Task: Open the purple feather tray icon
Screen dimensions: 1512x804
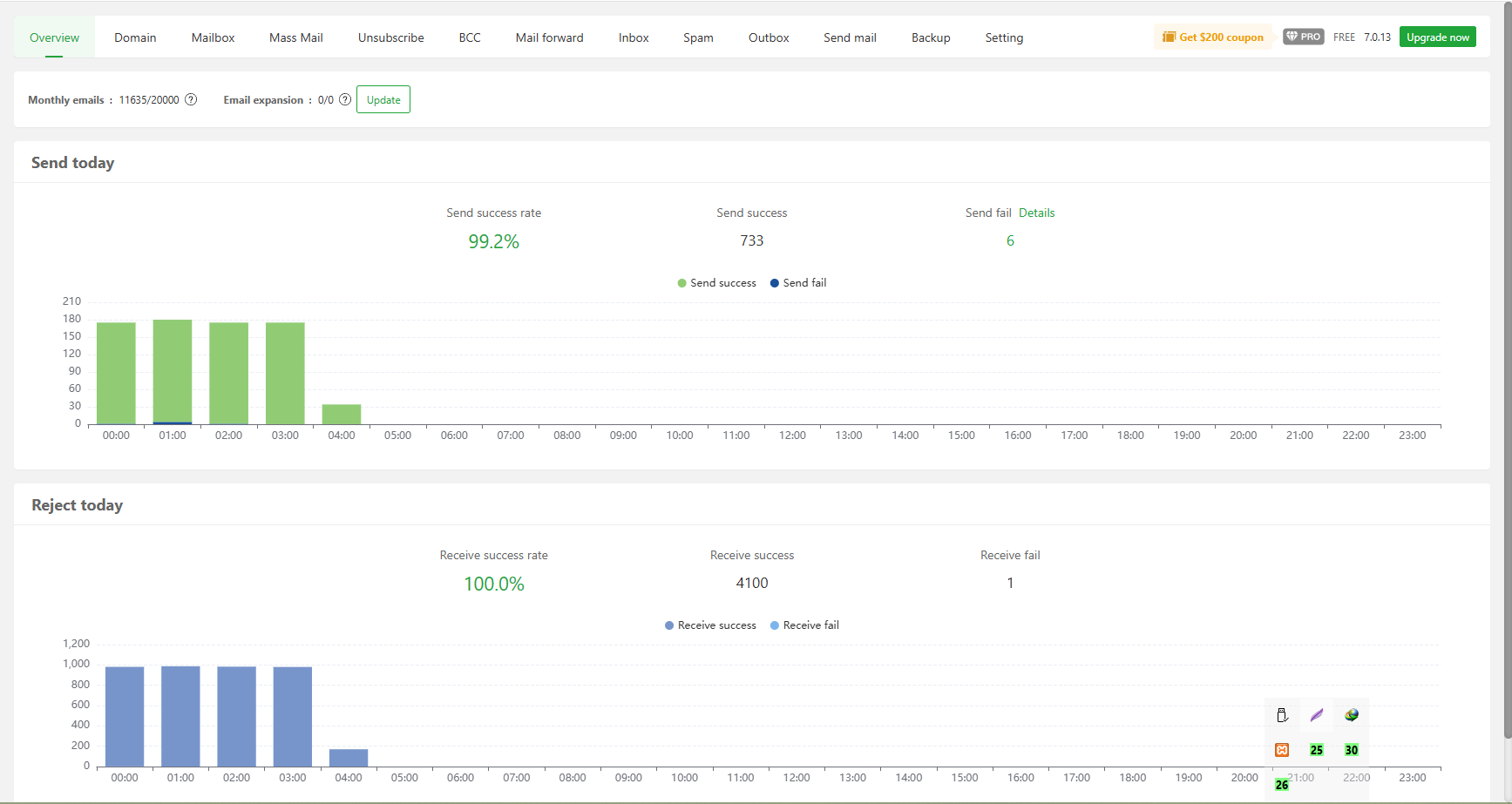Action: pos(1317,715)
